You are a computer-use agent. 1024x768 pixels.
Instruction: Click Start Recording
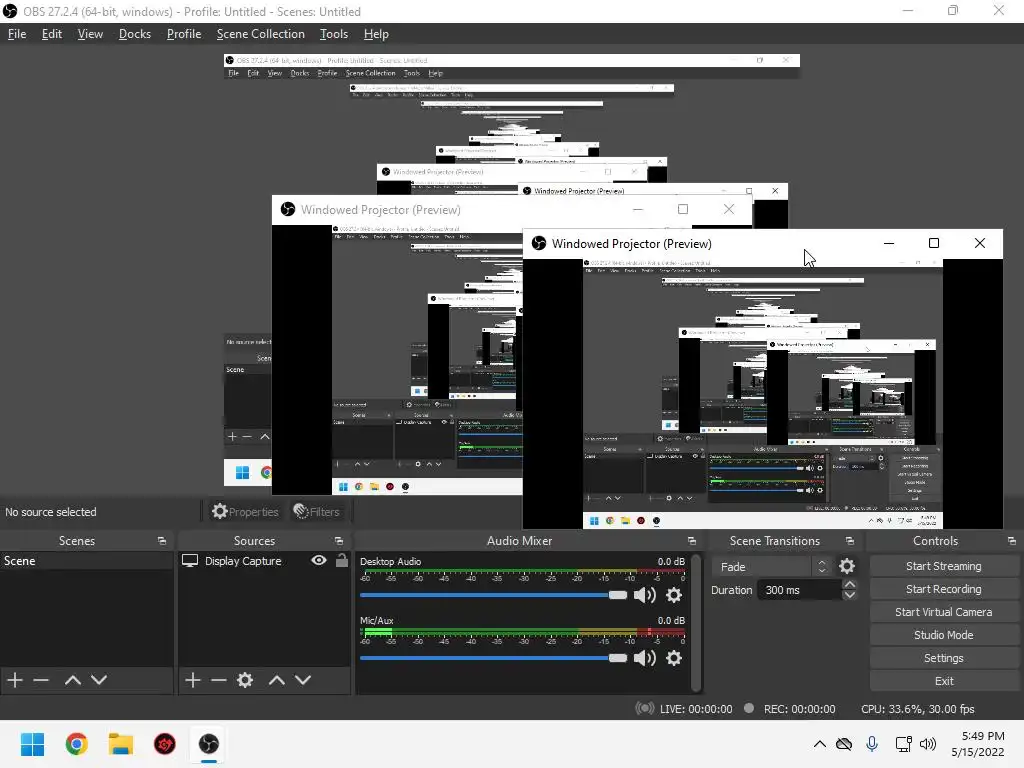944,589
